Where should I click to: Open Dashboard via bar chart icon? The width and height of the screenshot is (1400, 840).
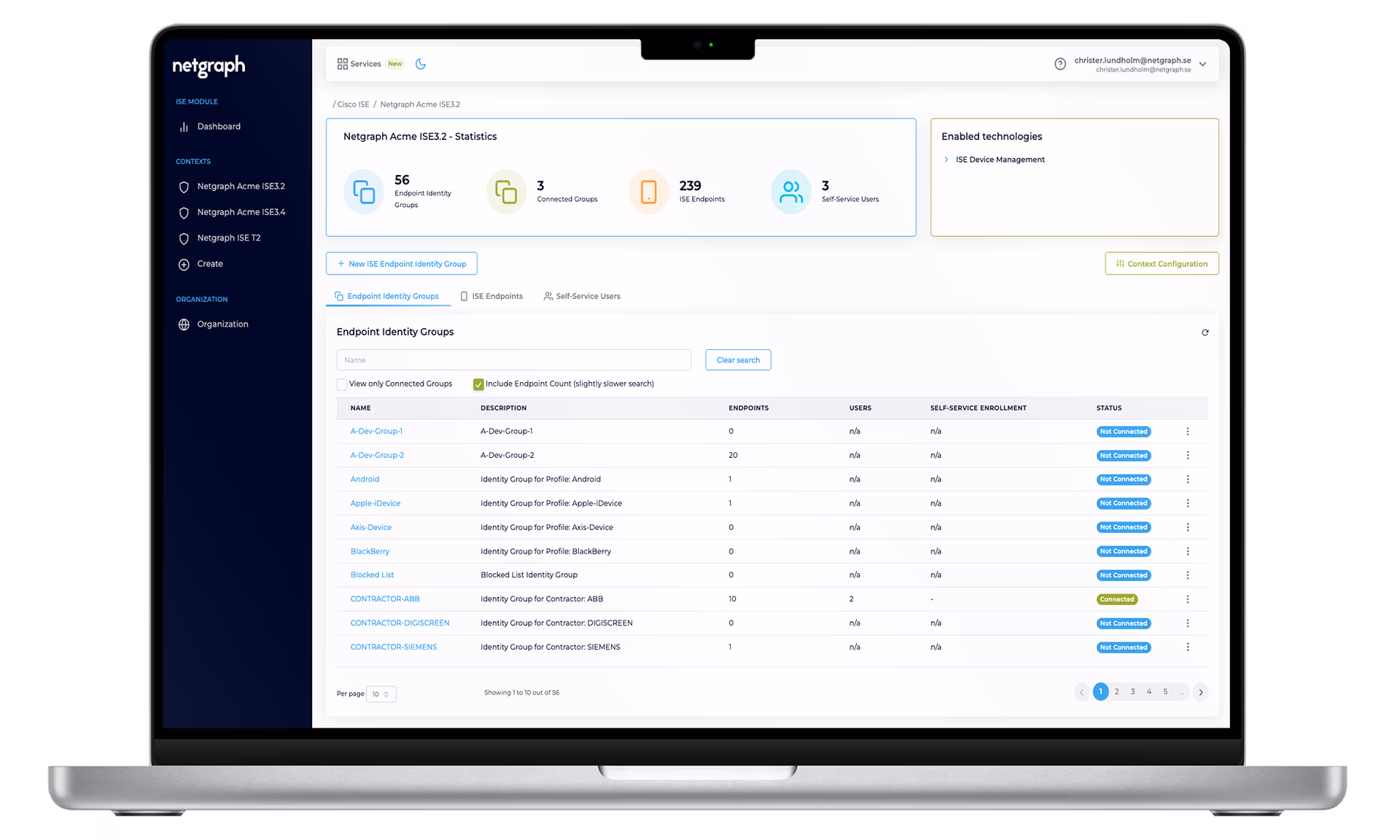click(184, 127)
